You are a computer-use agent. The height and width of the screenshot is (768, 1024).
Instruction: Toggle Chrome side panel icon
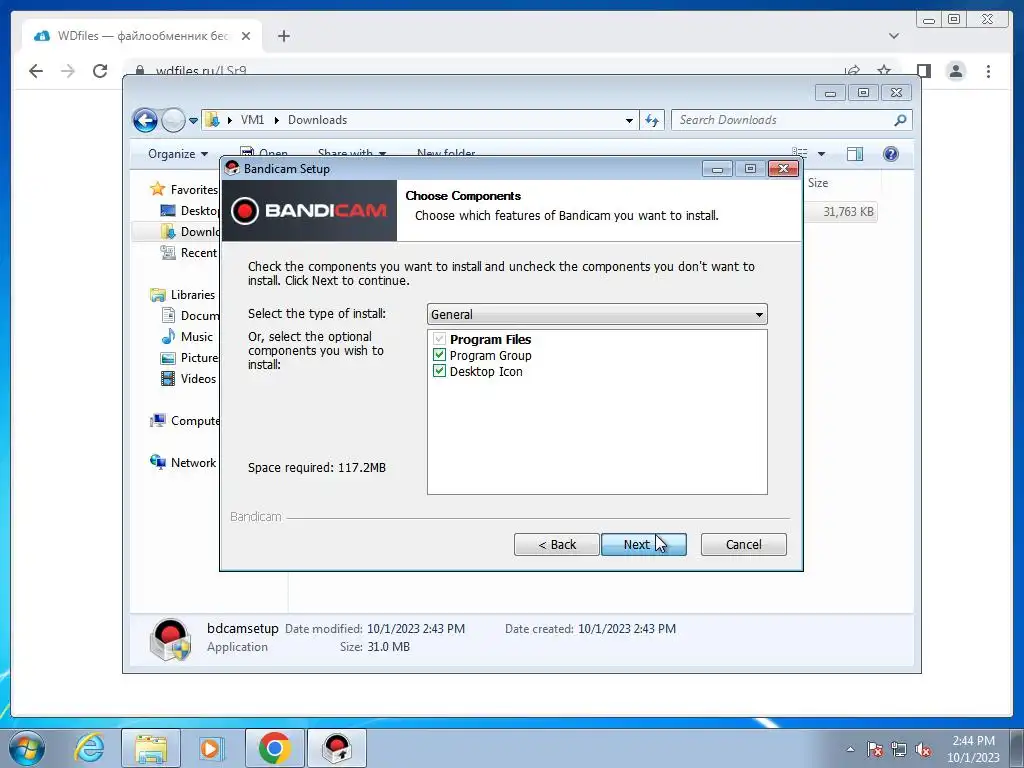click(923, 71)
